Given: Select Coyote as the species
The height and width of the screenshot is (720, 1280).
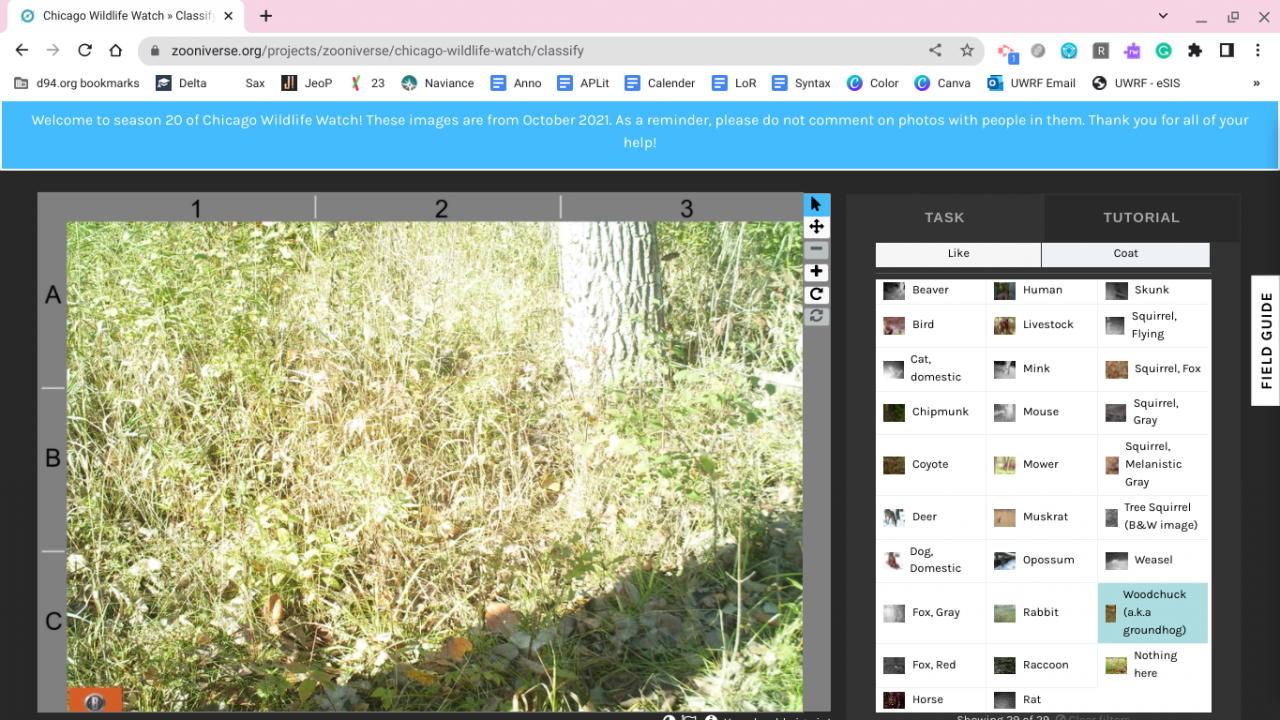Looking at the screenshot, I should point(931,465).
